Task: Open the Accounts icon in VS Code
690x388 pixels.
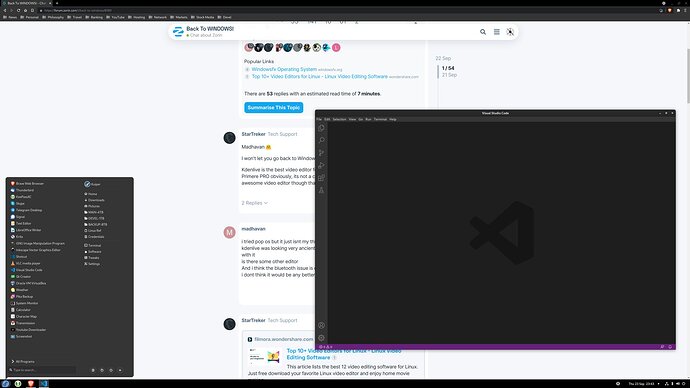Action: point(322,326)
